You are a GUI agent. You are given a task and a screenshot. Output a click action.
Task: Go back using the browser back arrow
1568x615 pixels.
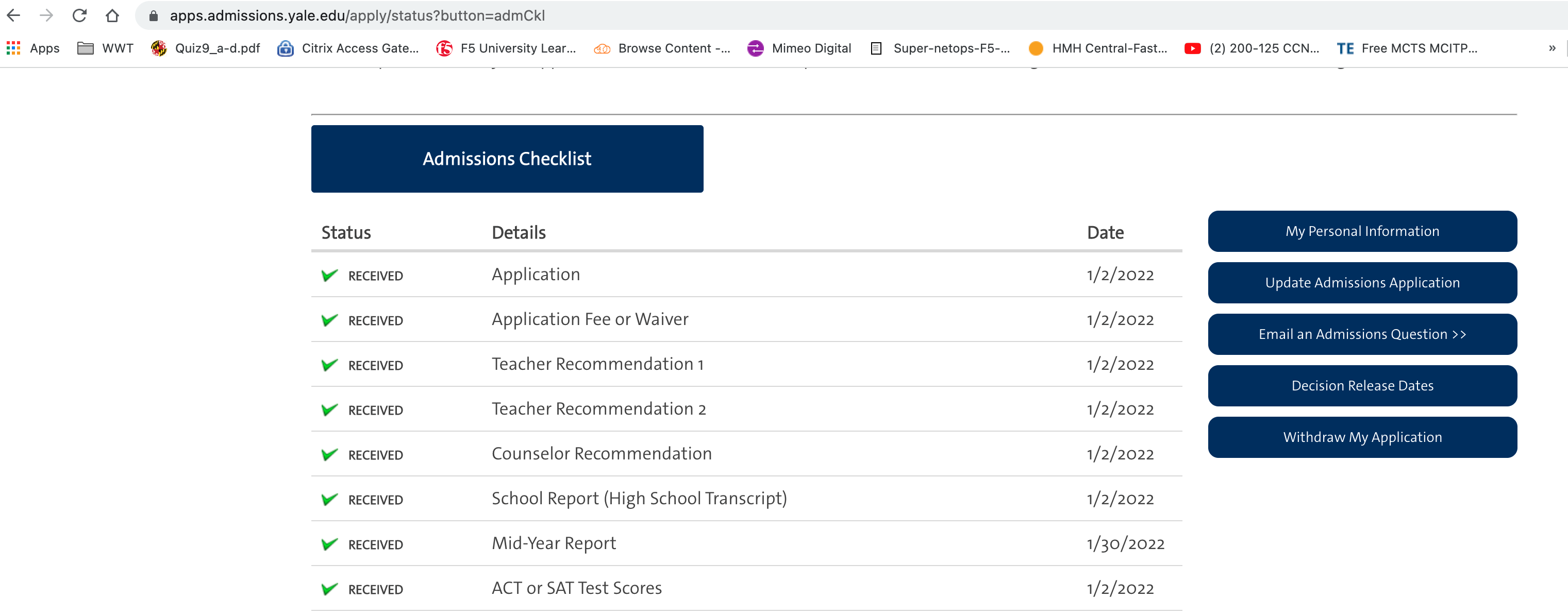[x=13, y=15]
